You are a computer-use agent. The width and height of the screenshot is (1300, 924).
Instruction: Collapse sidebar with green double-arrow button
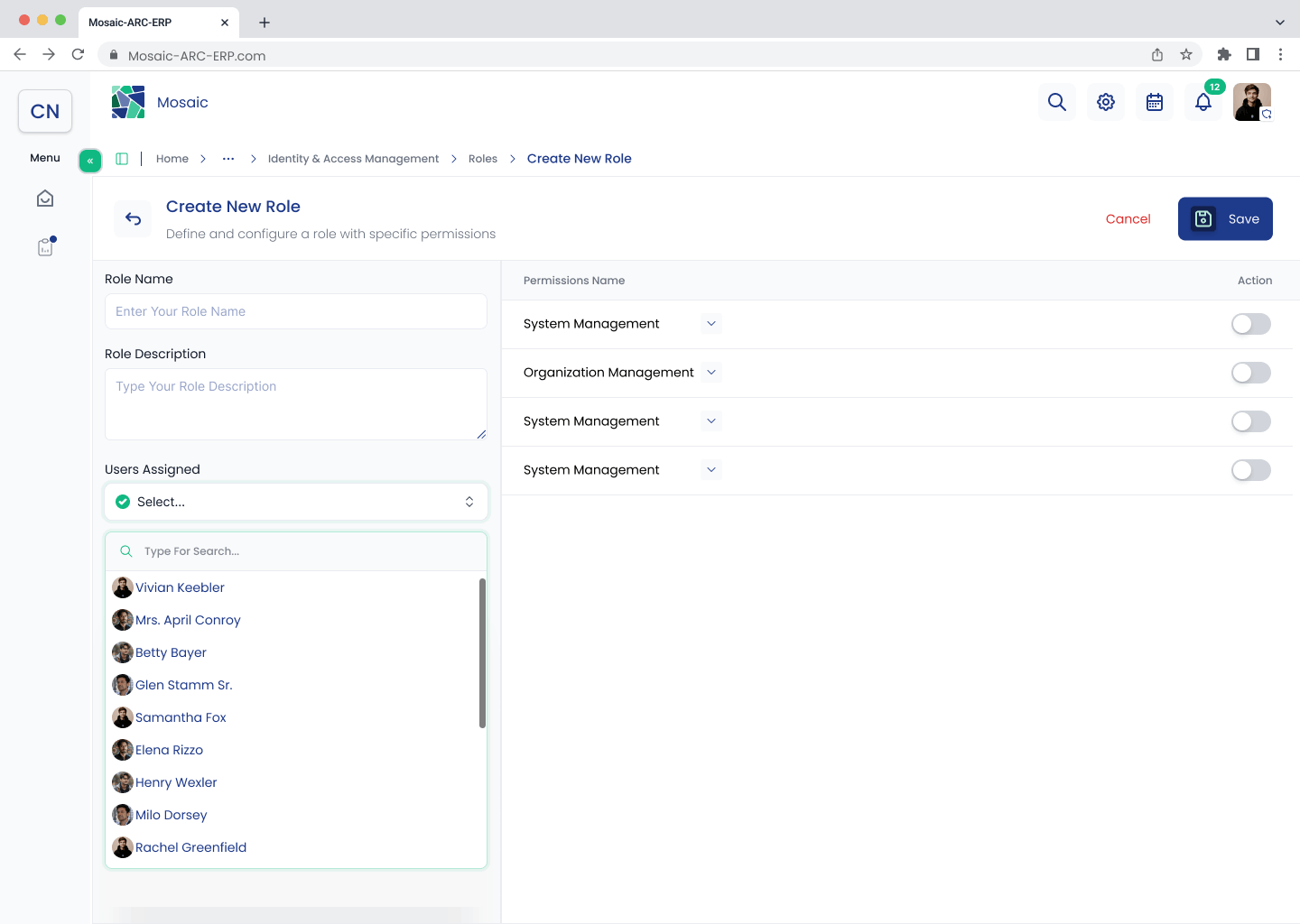tap(90, 161)
